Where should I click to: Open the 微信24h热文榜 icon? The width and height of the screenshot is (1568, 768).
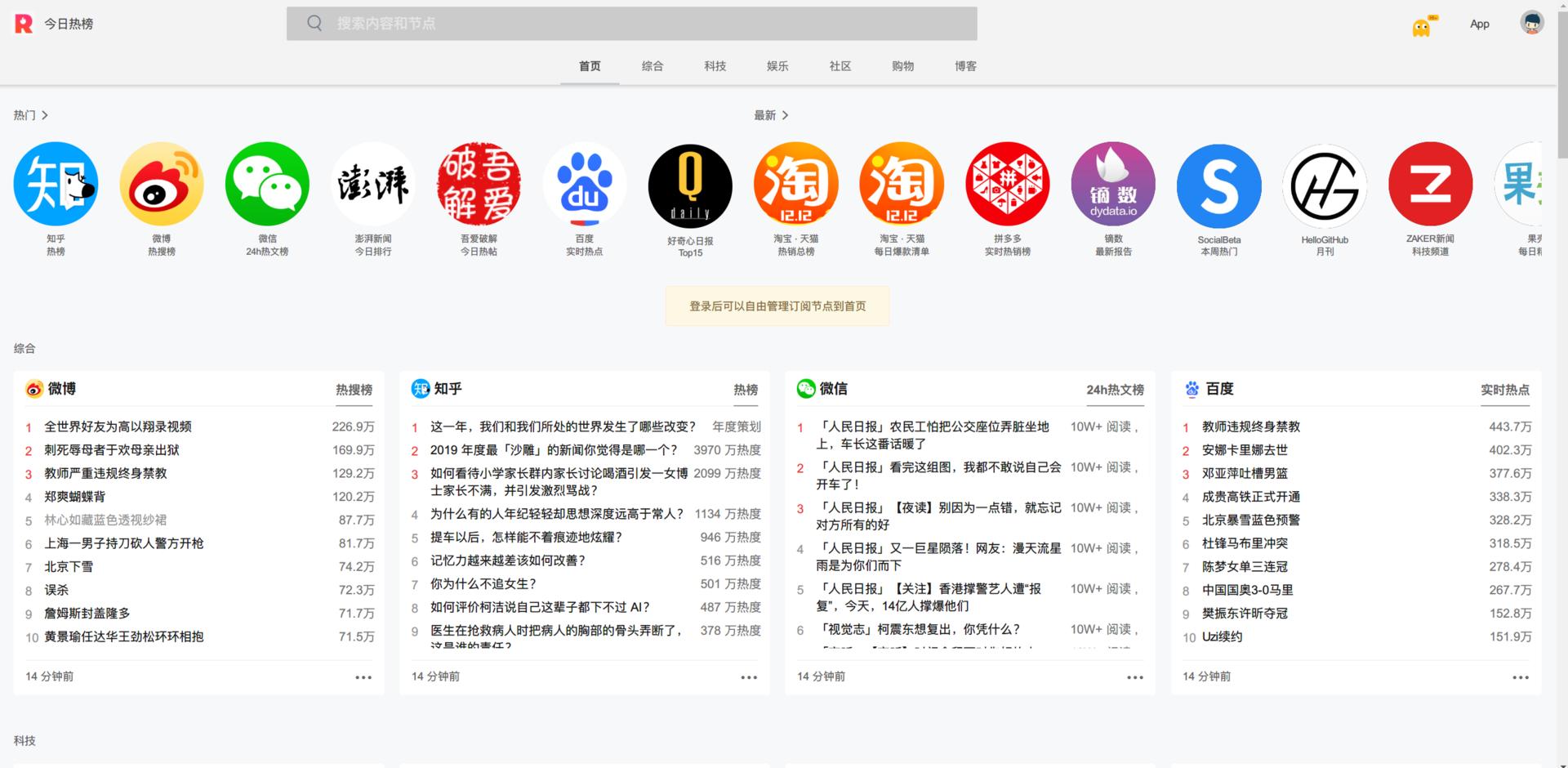pyautogui.click(x=266, y=183)
